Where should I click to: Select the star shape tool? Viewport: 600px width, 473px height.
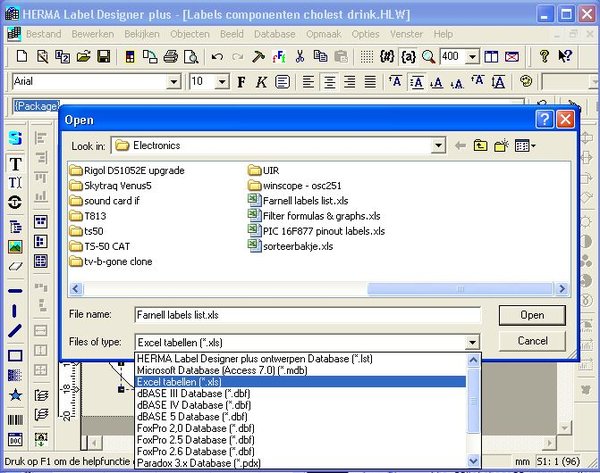pos(15,395)
